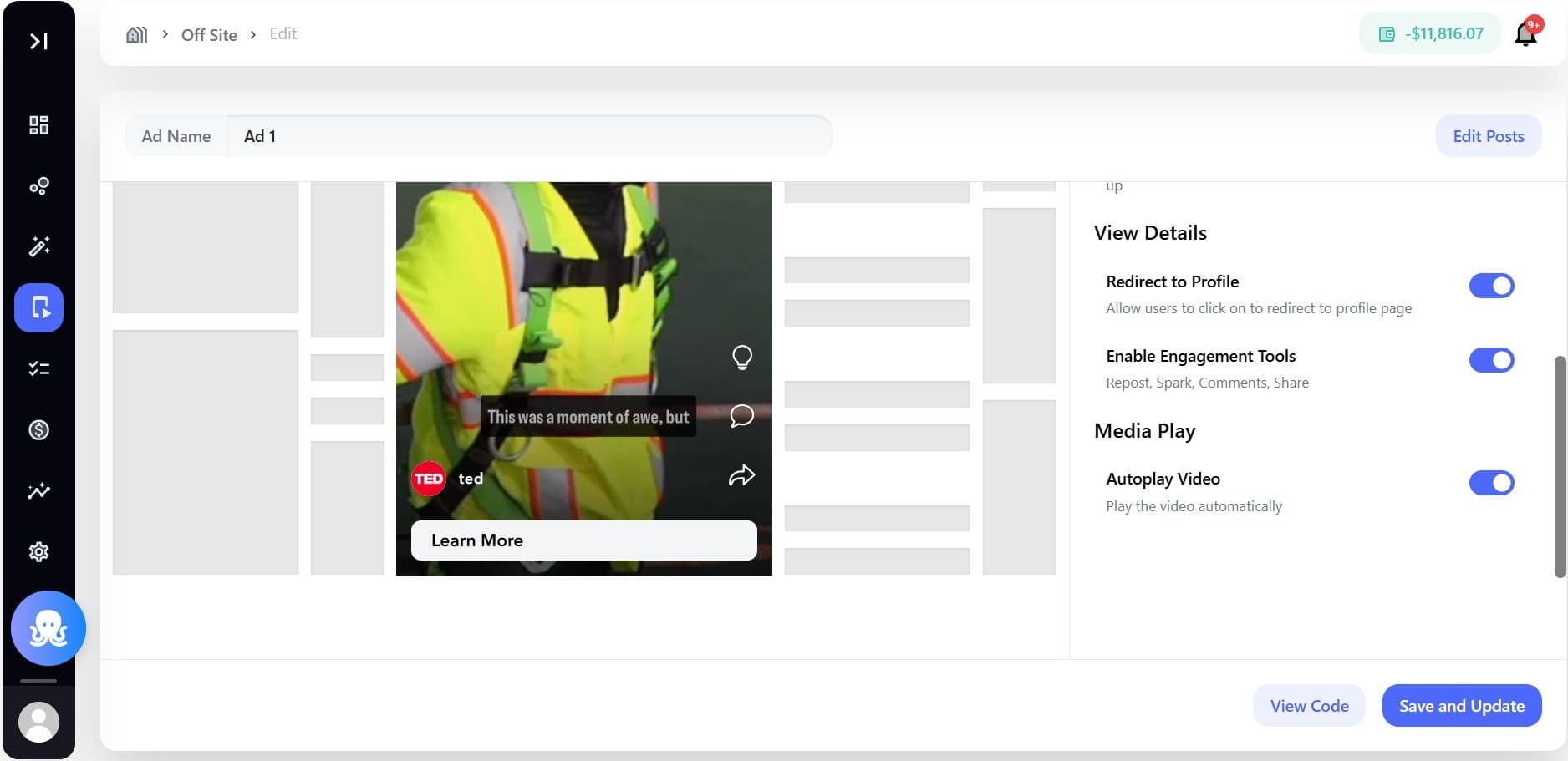Screen dimensions: 1568x761
Task: Click Edit Posts button
Action: click(x=1489, y=136)
